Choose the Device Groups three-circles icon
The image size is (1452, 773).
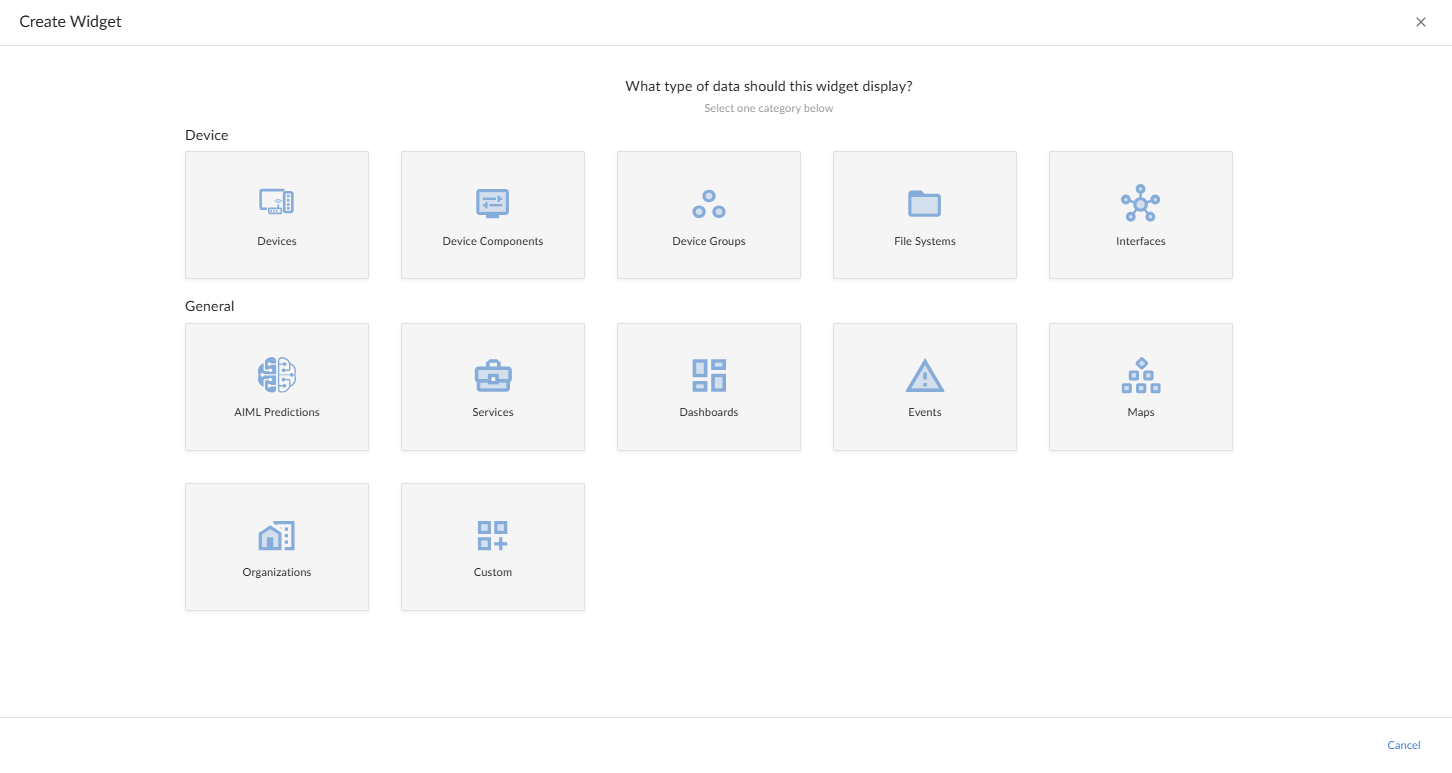point(708,204)
